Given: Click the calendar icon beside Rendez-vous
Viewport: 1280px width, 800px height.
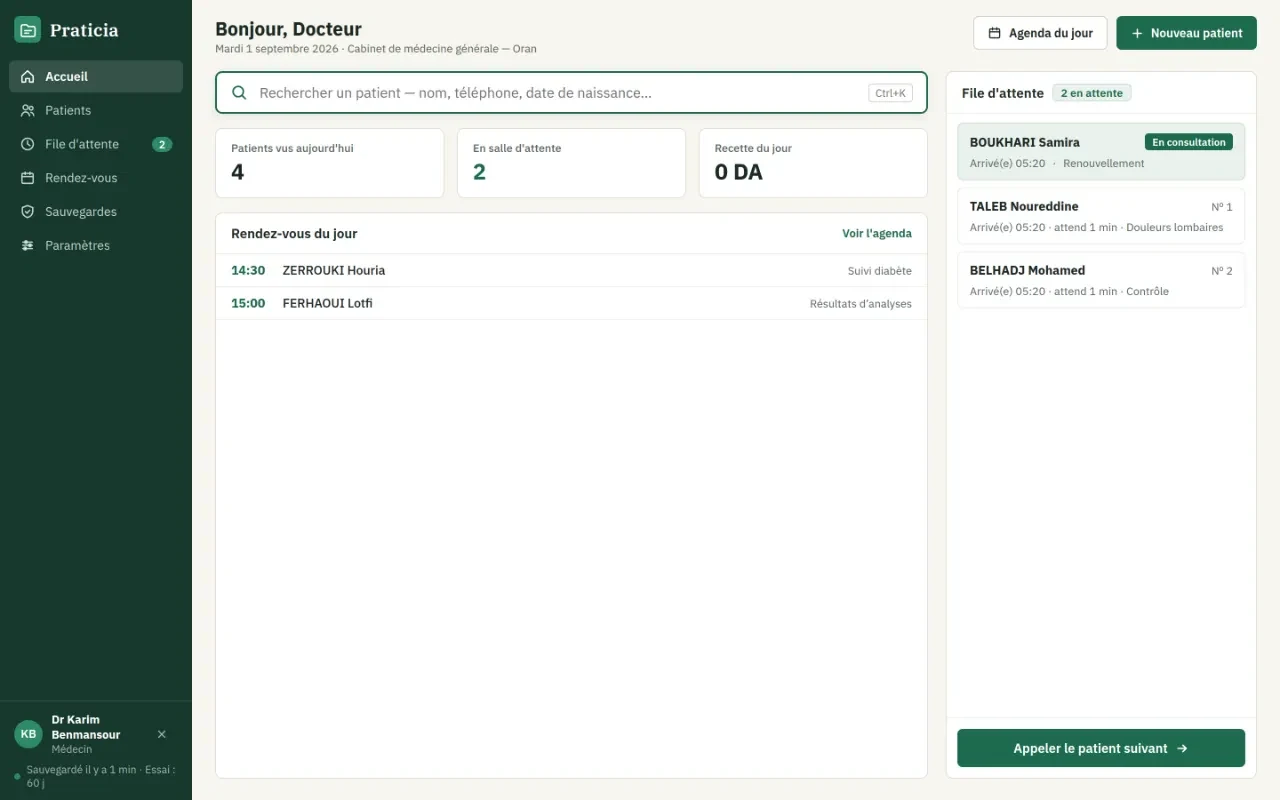Looking at the screenshot, I should pyautogui.click(x=28, y=178).
